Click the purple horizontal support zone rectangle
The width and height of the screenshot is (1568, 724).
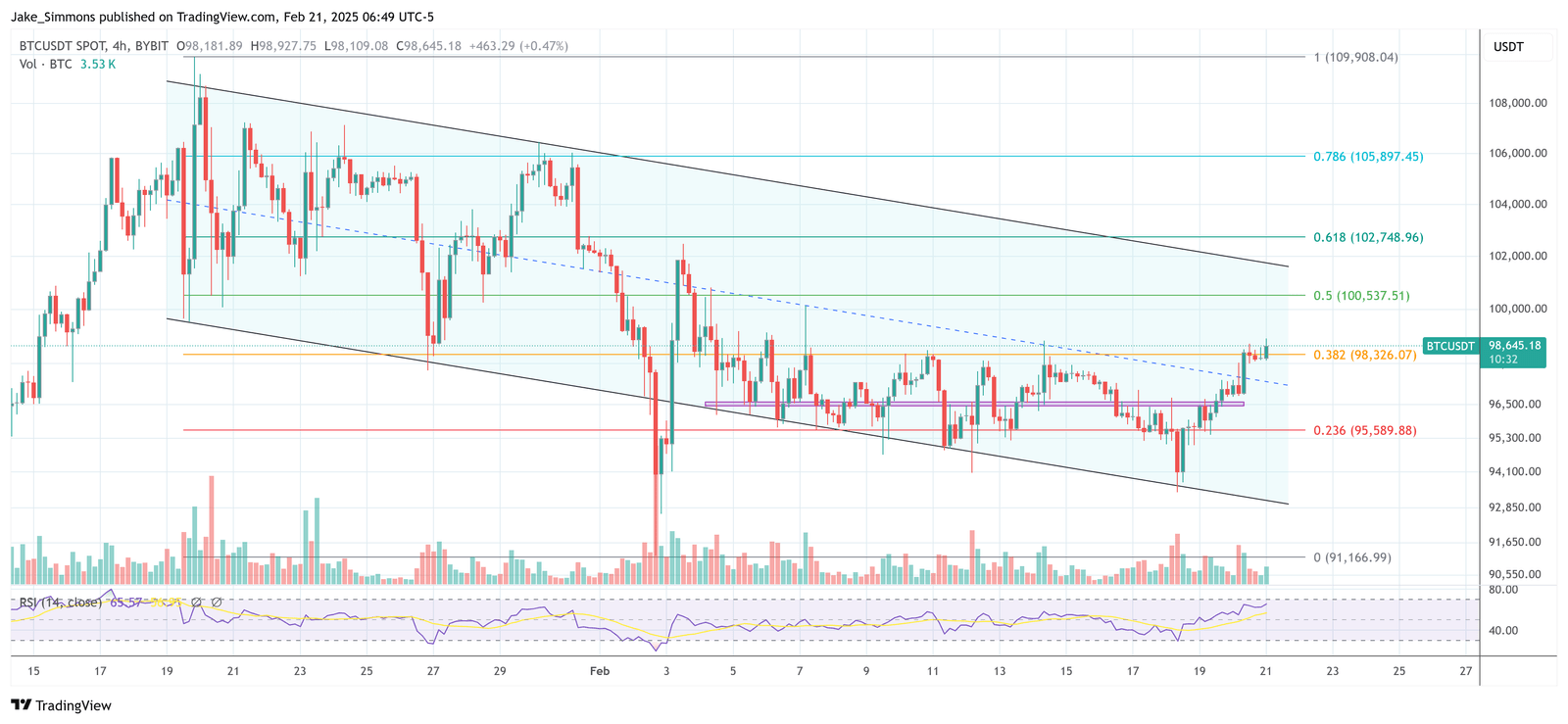(x=974, y=403)
